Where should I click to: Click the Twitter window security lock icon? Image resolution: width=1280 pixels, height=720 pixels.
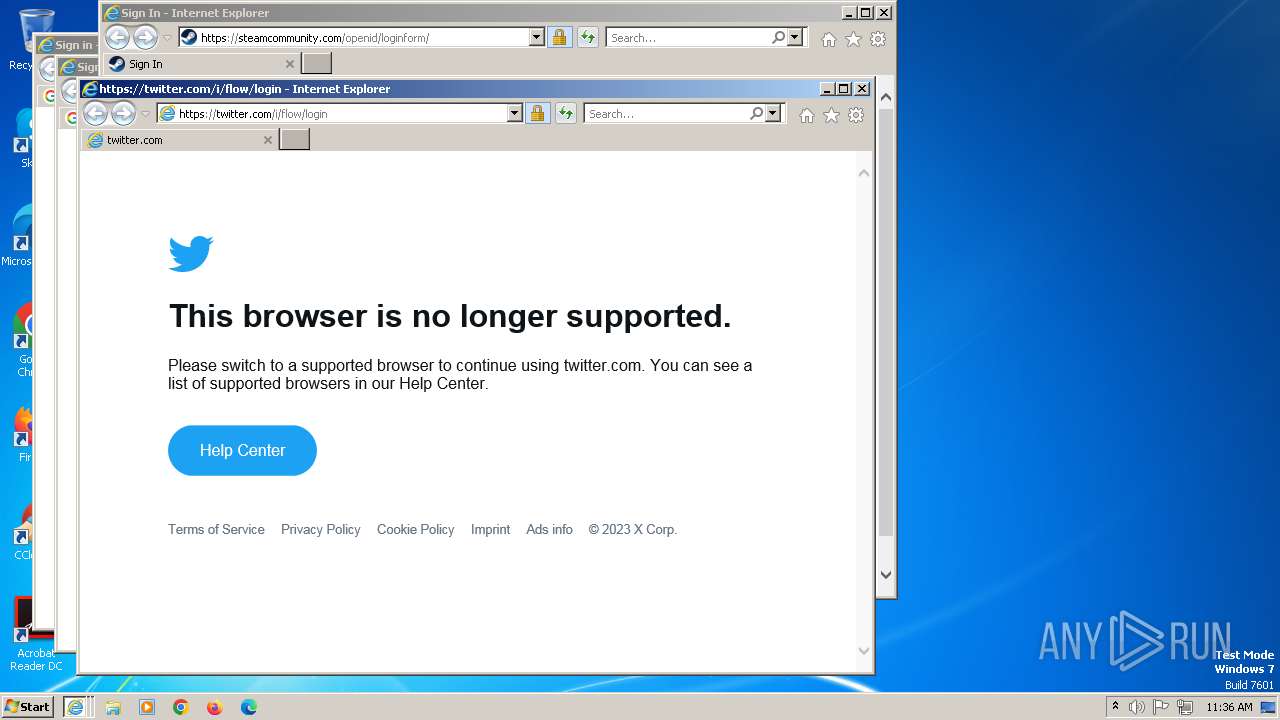coord(538,114)
